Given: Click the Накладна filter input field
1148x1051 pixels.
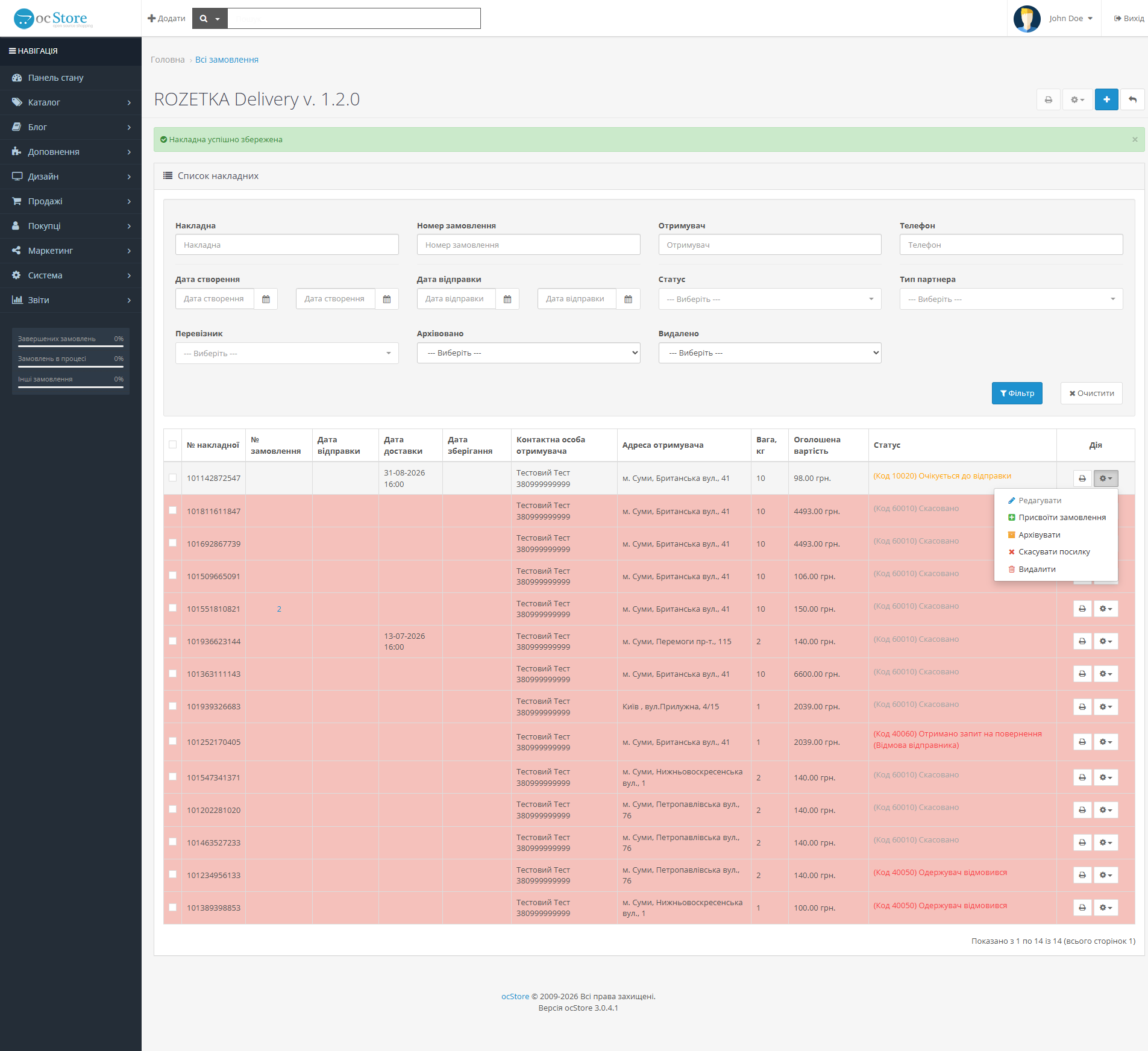Looking at the screenshot, I should click(x=287, y=245).
